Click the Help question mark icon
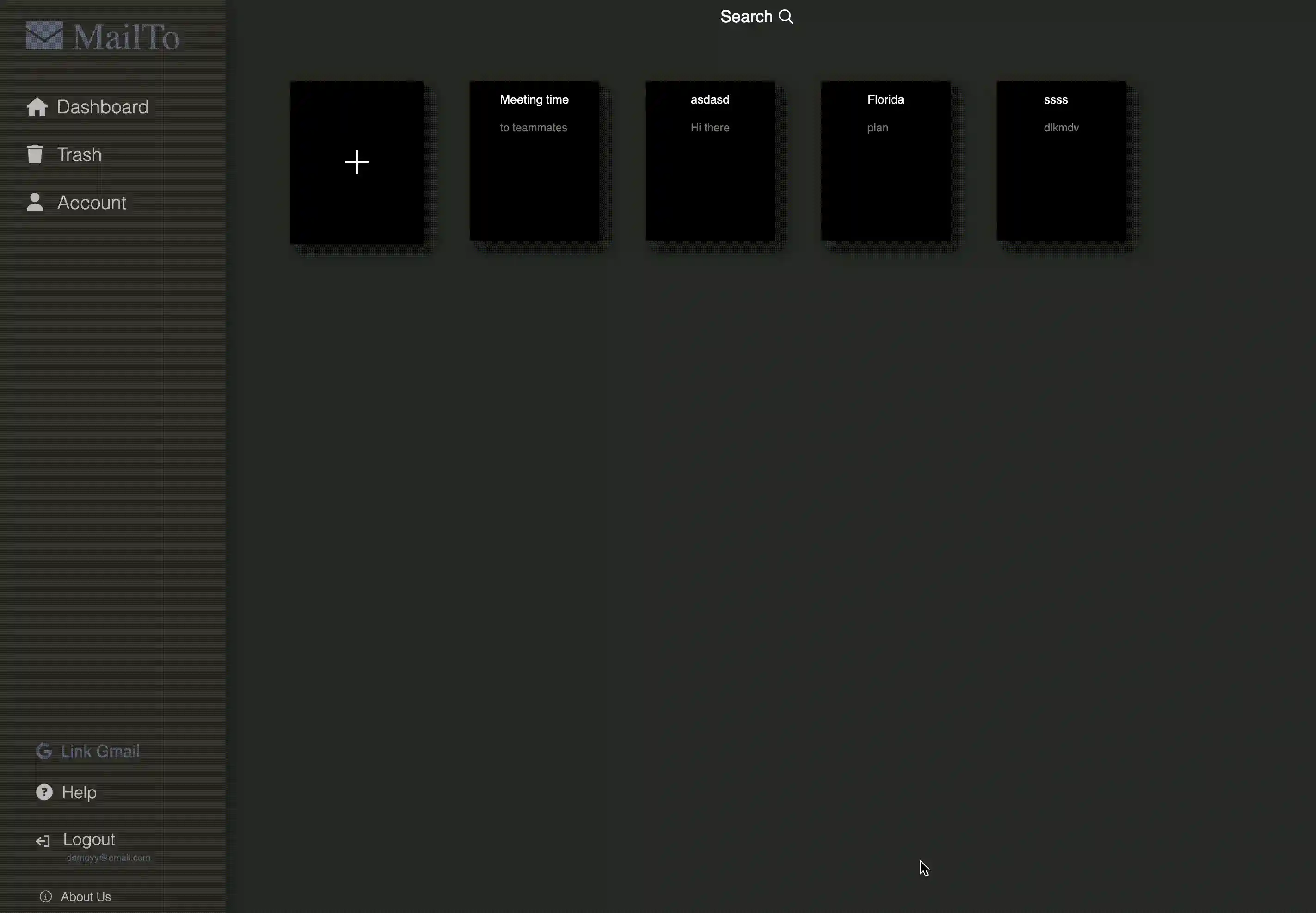This screenshot has width=1316, height=913. click(x=44, y=792)
